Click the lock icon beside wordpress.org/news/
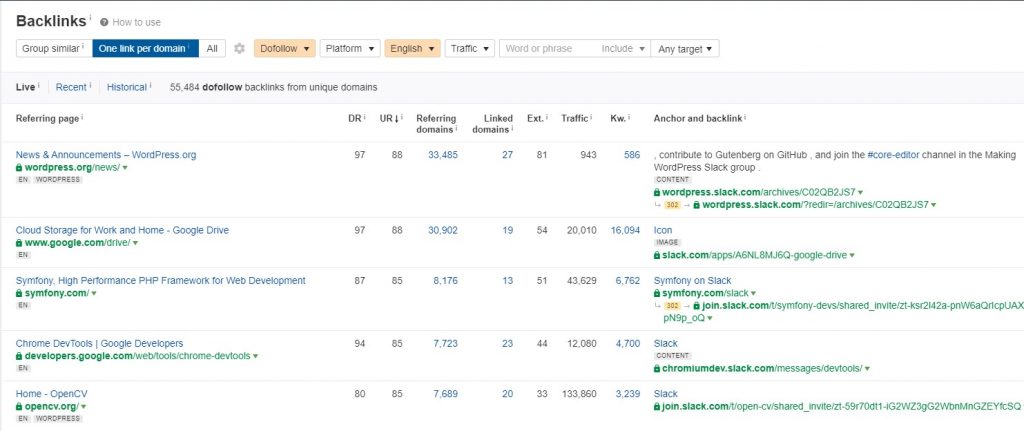Viewport: 1024px width, 431px height. click(x=20, y=168)
